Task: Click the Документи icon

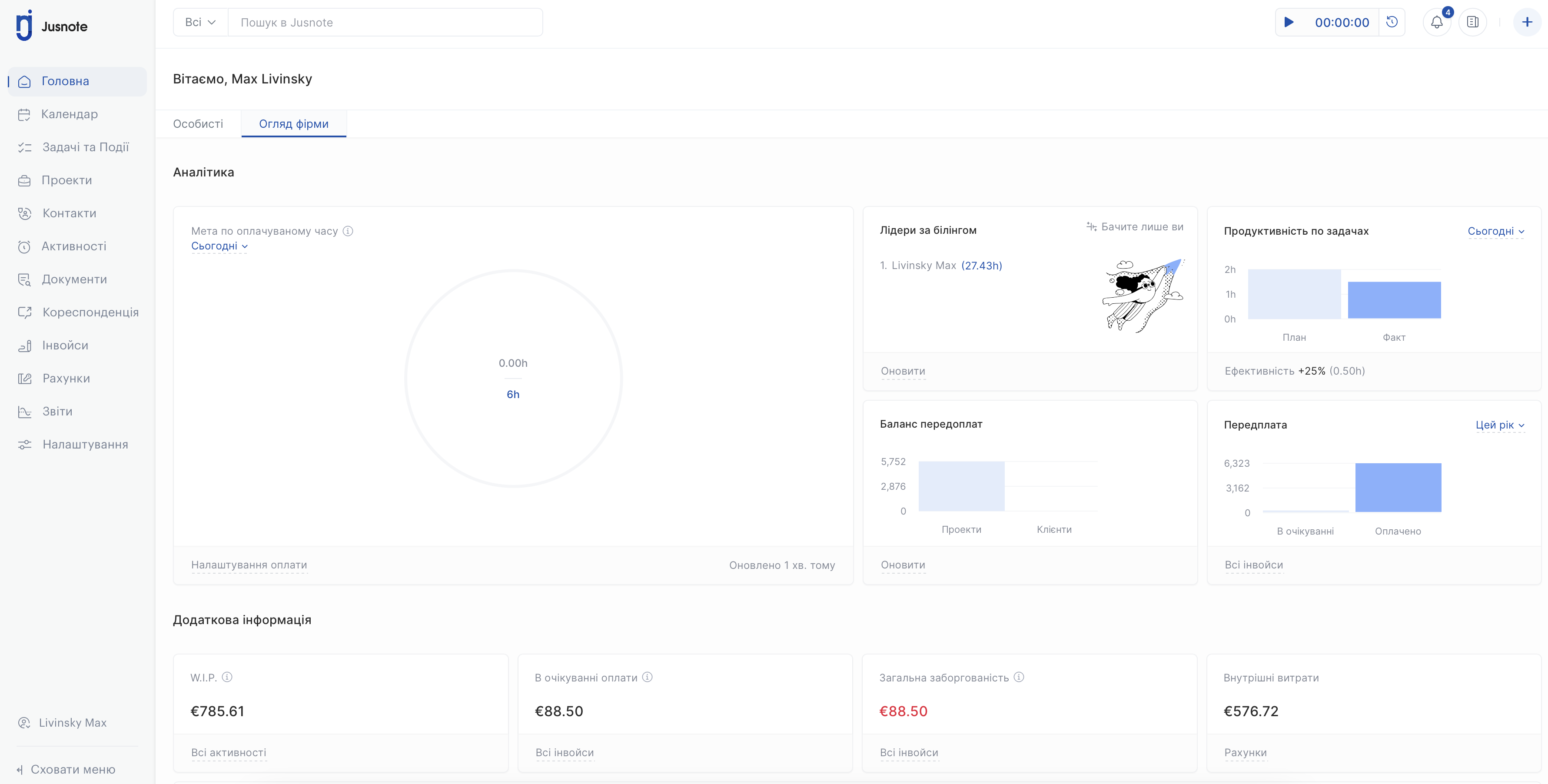Action: tap(24, 279)
